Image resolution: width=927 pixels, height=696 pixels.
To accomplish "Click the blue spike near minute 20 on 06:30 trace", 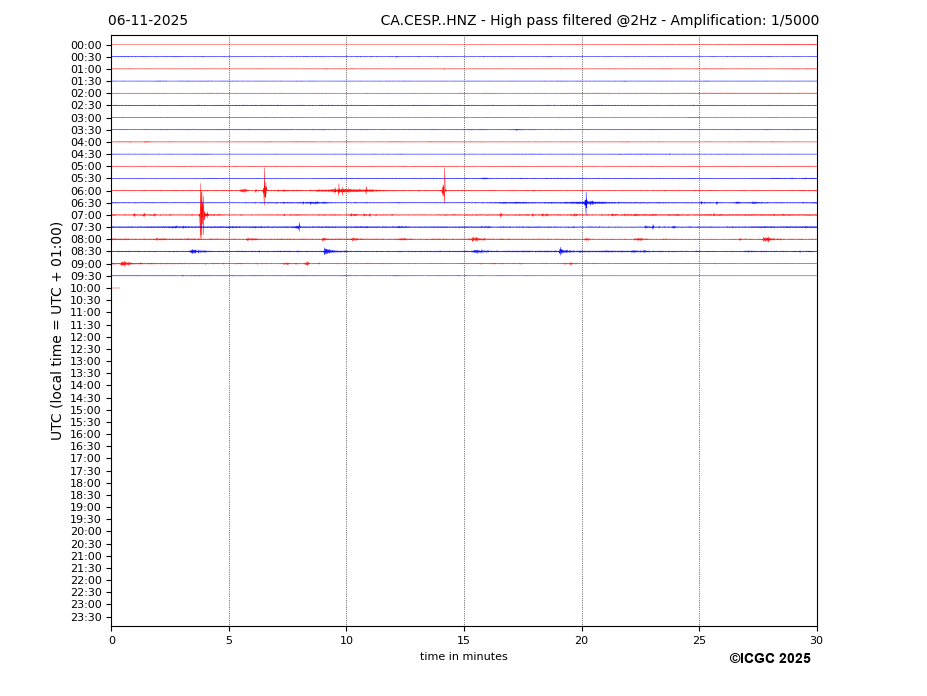I will (x=586, y=202).
